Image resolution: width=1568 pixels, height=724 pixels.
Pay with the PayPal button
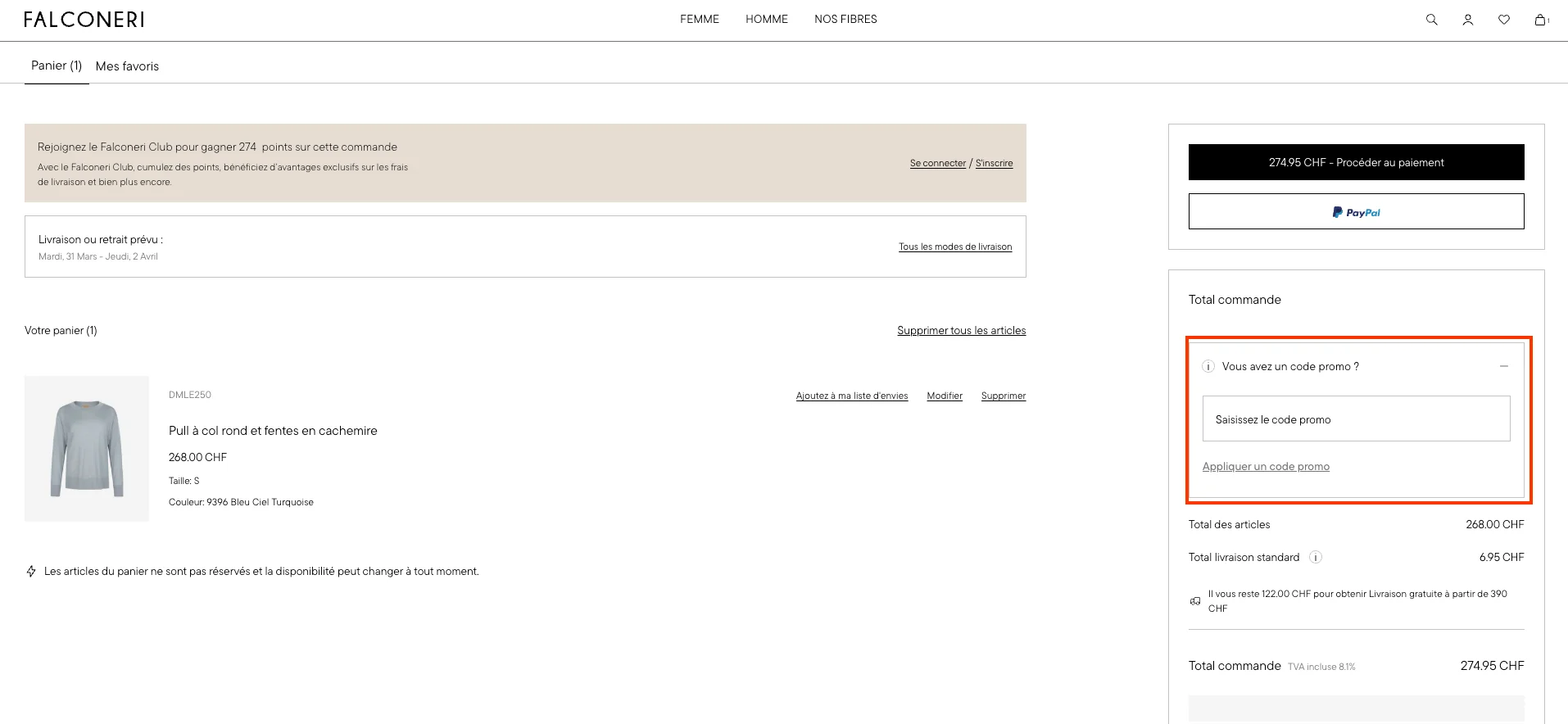click(x=1356, y=211)
